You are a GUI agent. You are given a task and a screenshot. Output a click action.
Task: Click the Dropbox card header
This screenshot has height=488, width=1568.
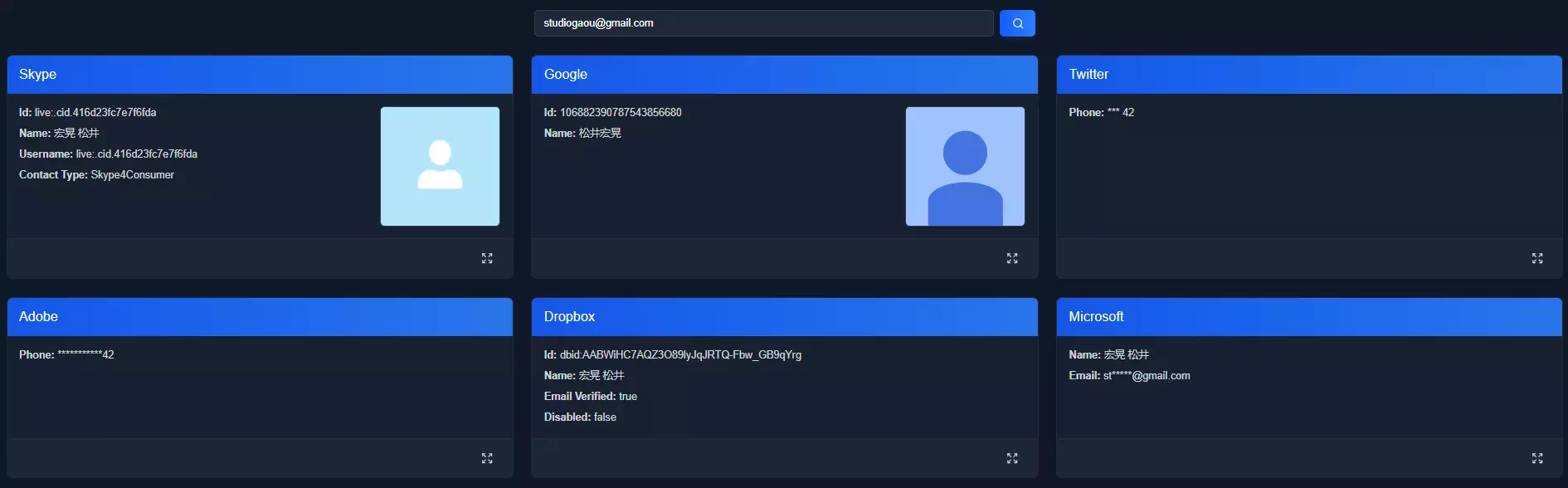[x=785, y=317]
